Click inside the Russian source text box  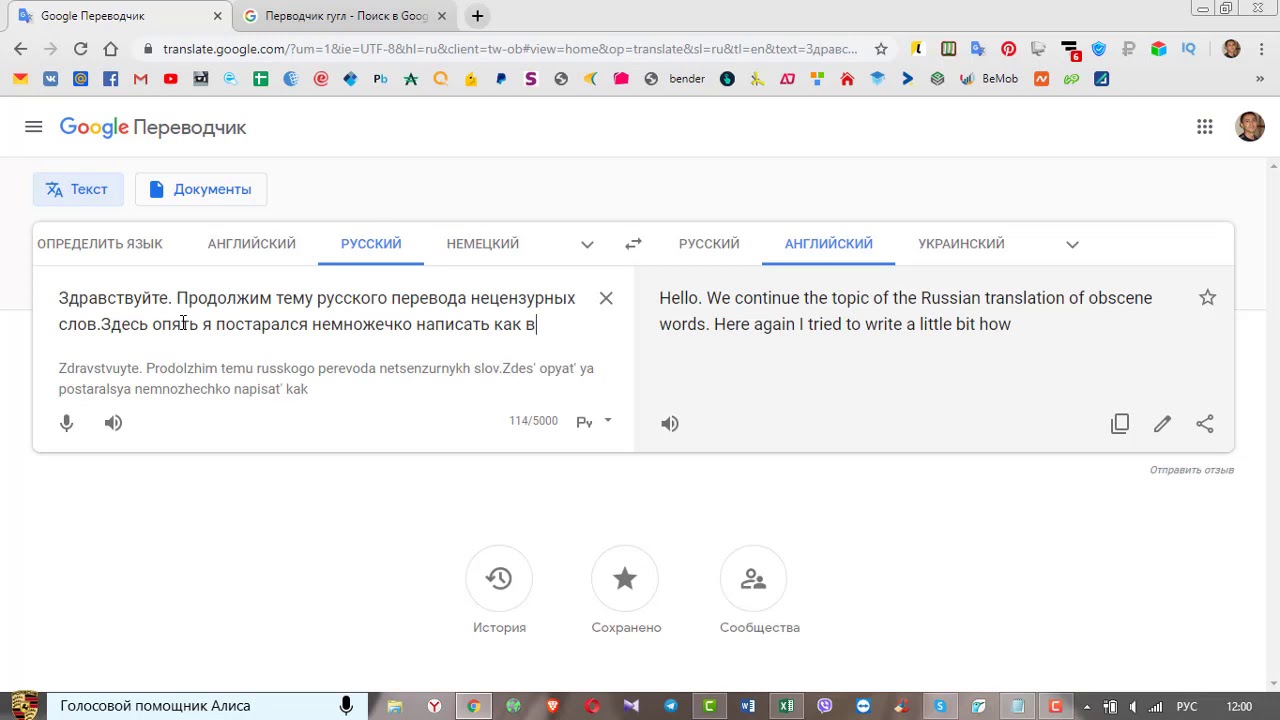point(317,311)
